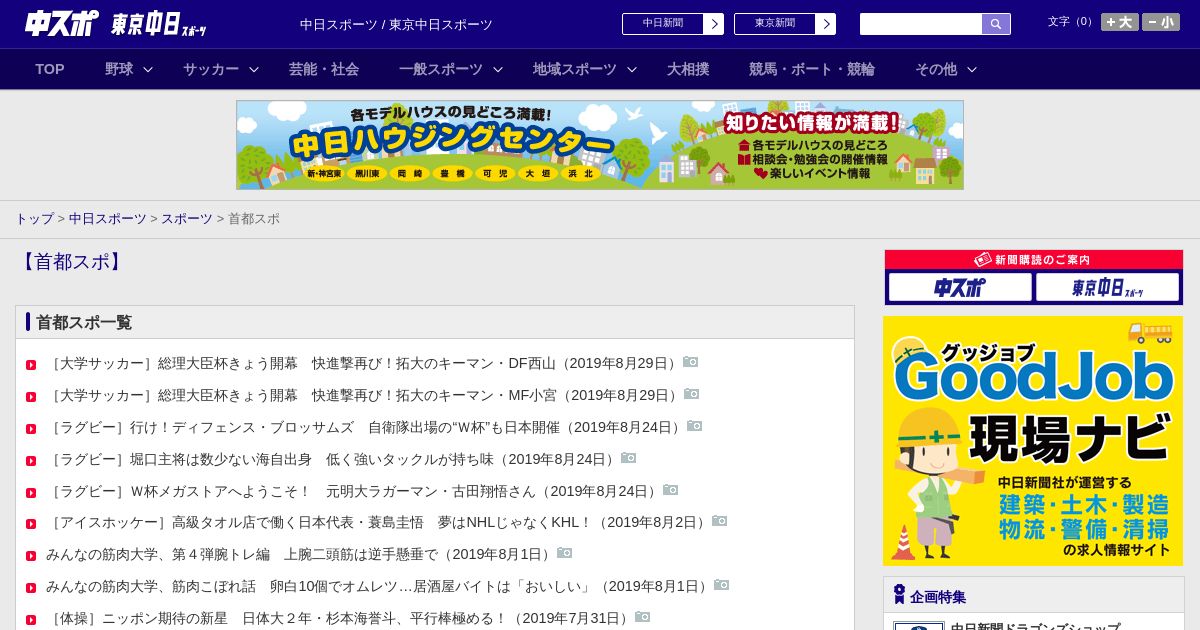This screenshot has width=1200, height=630.
Task: Click the search magnifier button
Action: [x=996, y=24]
